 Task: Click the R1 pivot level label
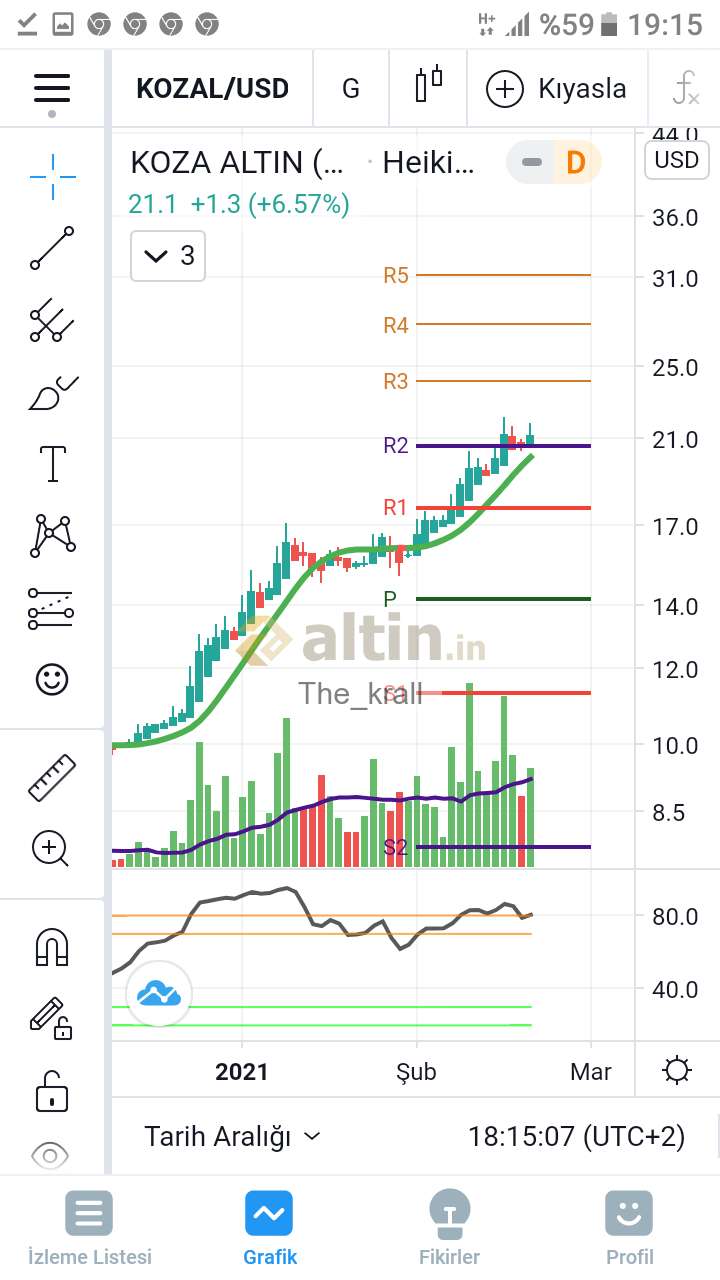pos(396,508)
